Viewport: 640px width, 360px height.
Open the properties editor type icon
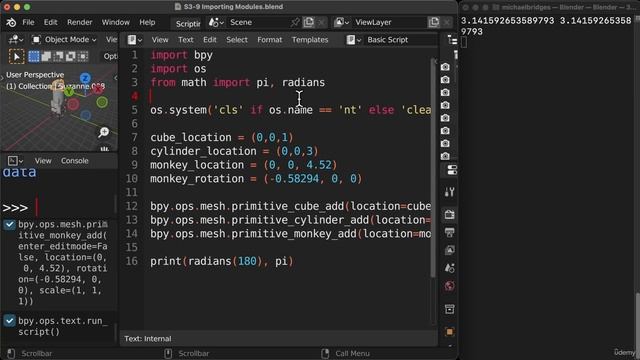point(451,170)
